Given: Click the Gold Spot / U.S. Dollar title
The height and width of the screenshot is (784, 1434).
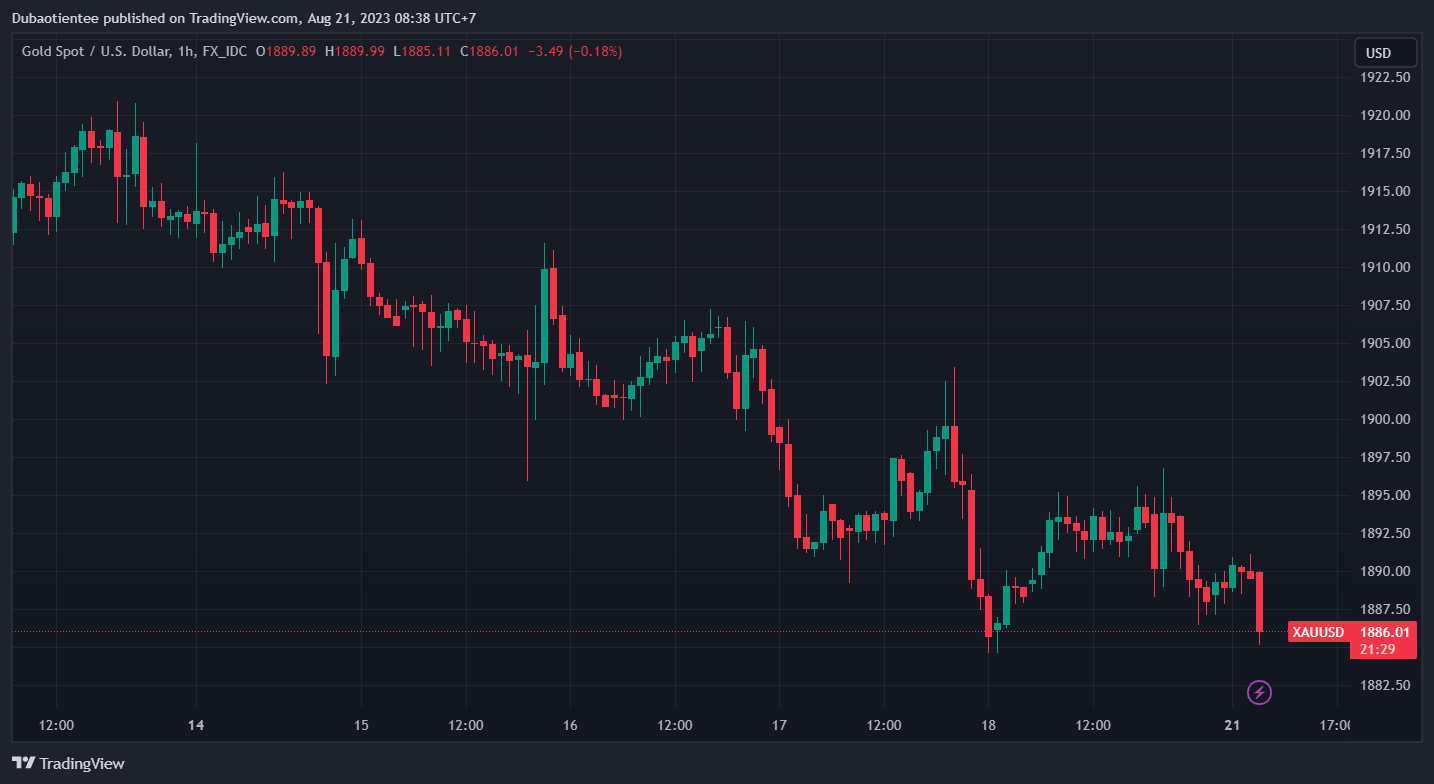Looking at the screenshot, I should [x=96, y=51].
